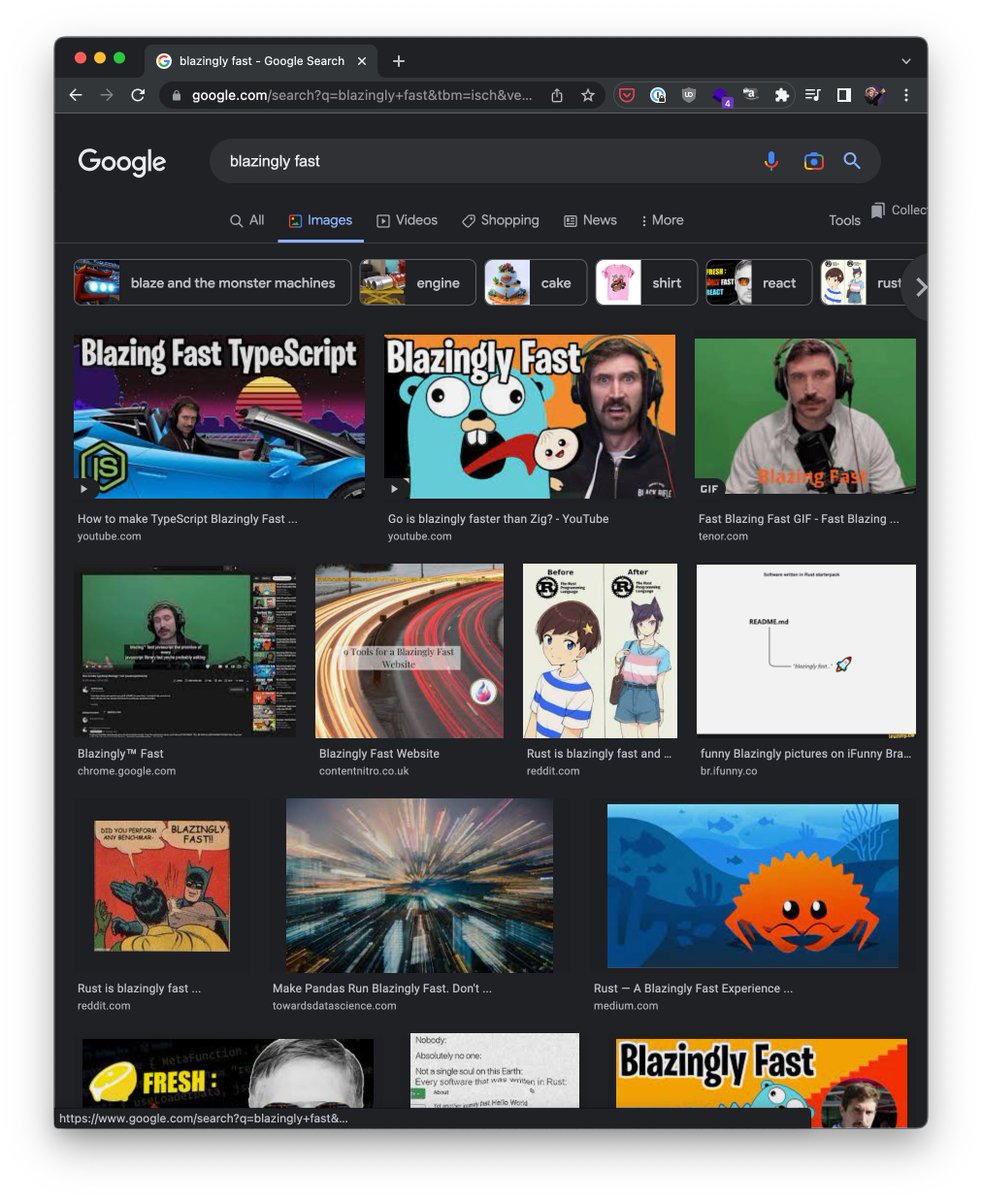The image size is (982, 1200).
Task: Filter by blaze and the monster machines
Action: 213,283
